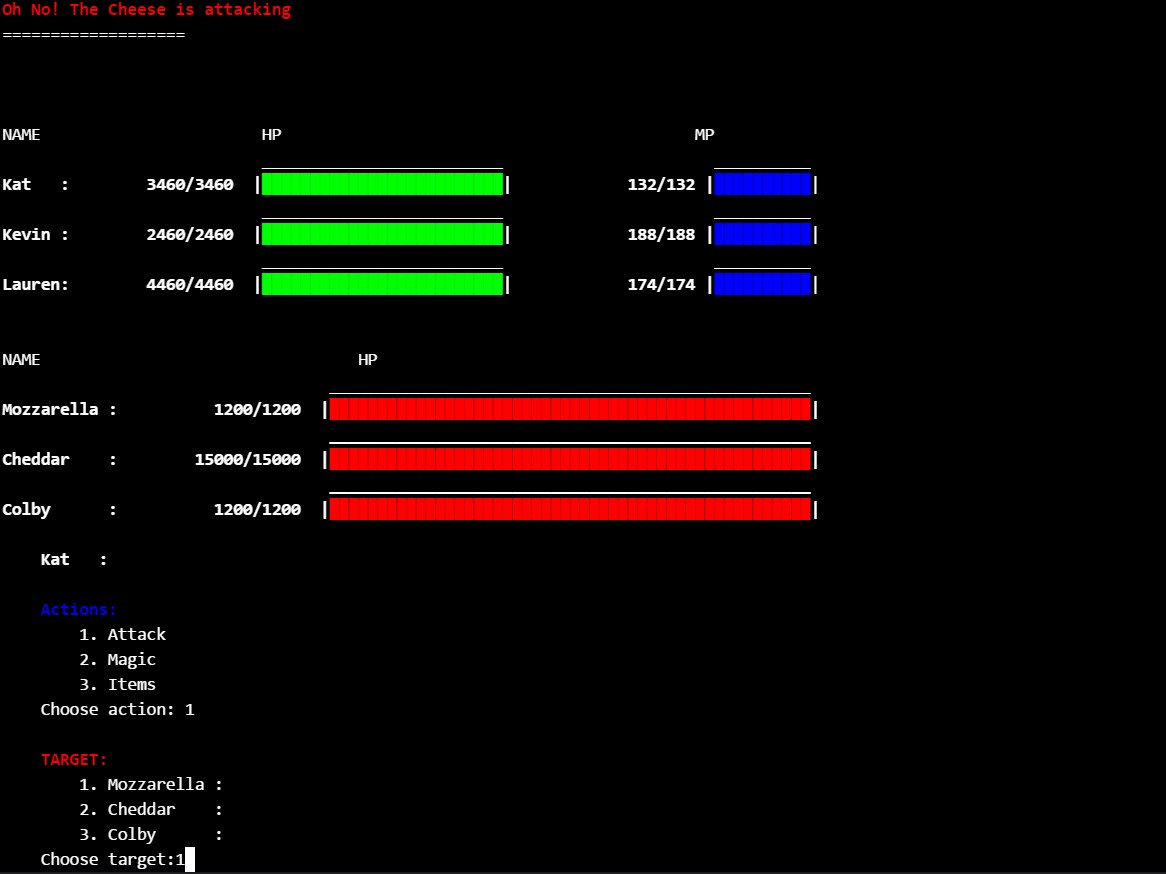Click the HP header above player bars
This screenshot has width=1166, height=874.
pyautogui.click(x=271, y=135)
